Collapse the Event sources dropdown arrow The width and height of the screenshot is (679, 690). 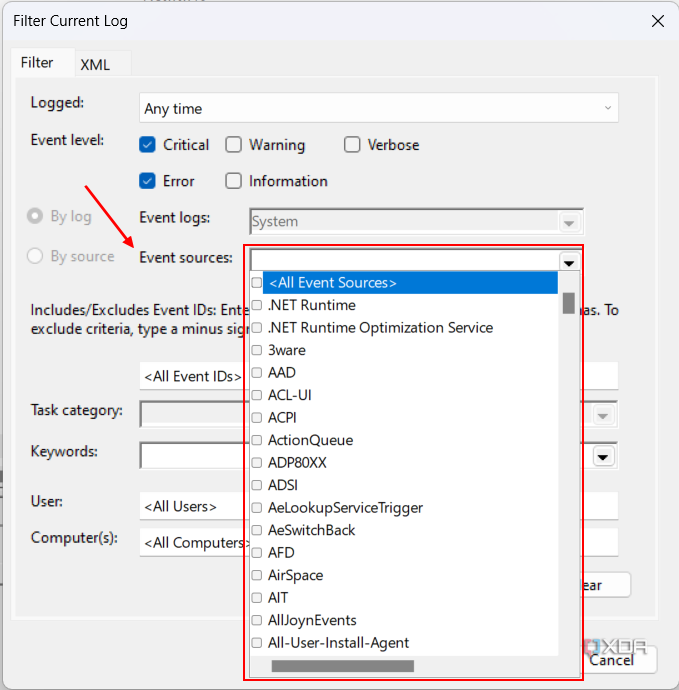(569, 262)
